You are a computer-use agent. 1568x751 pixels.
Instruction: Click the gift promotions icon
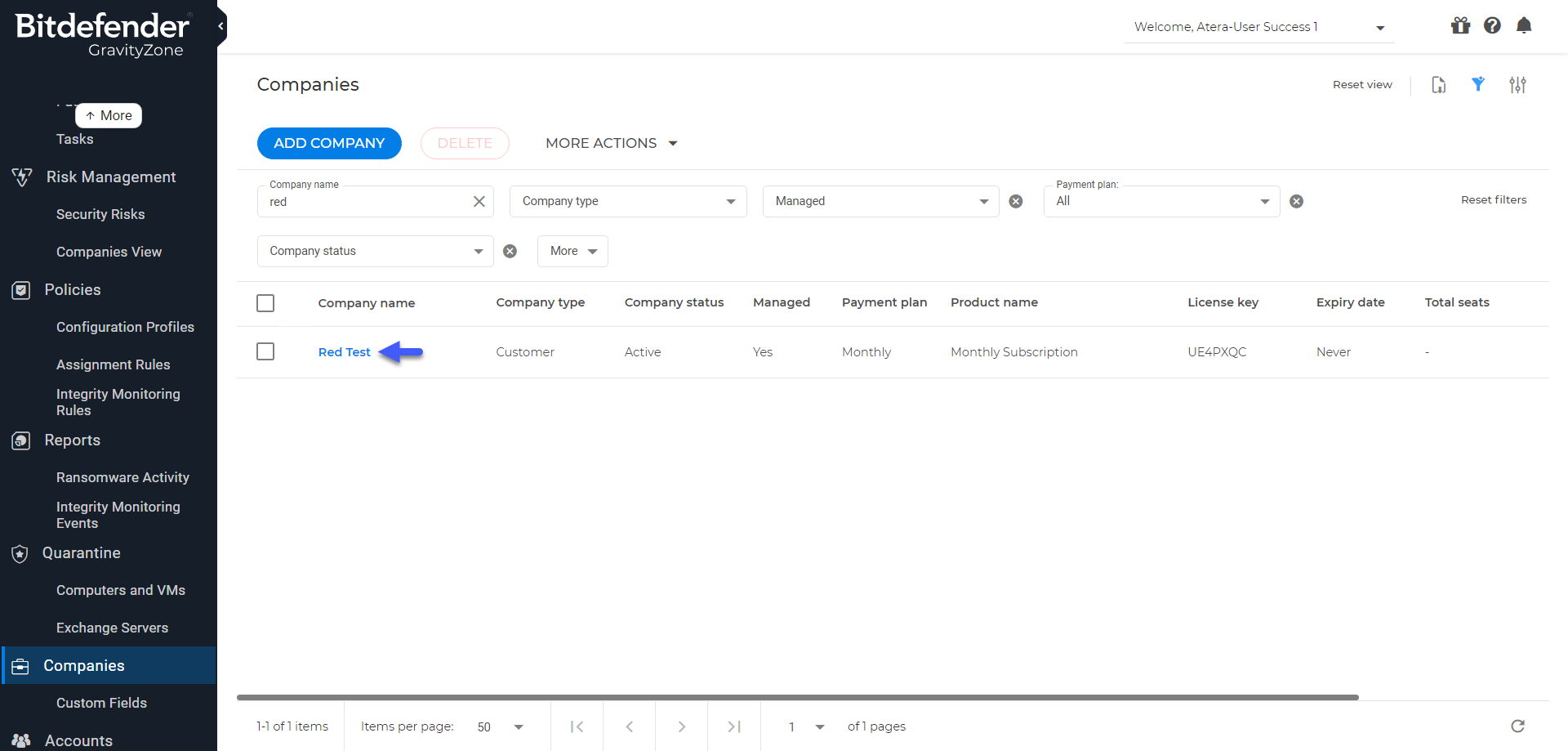1460,25
